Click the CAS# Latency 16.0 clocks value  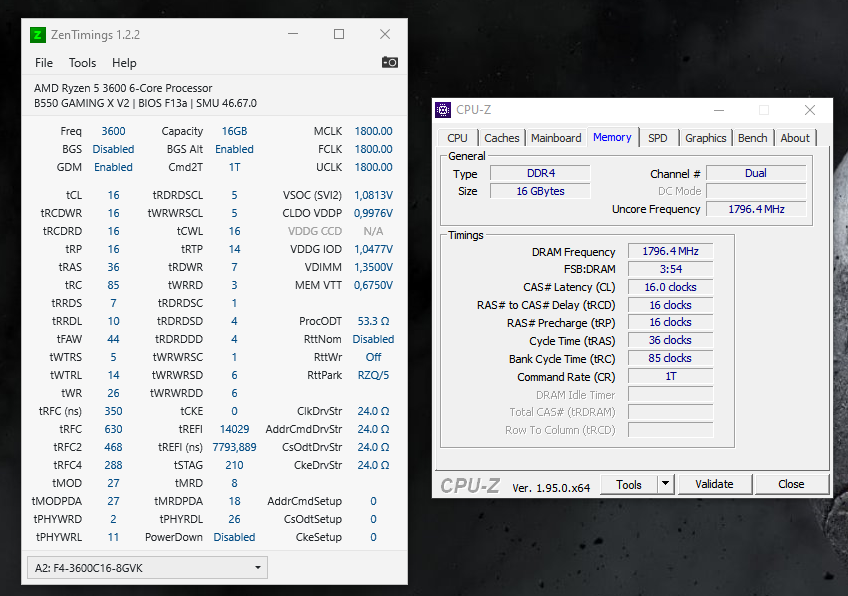click(670, 287)
